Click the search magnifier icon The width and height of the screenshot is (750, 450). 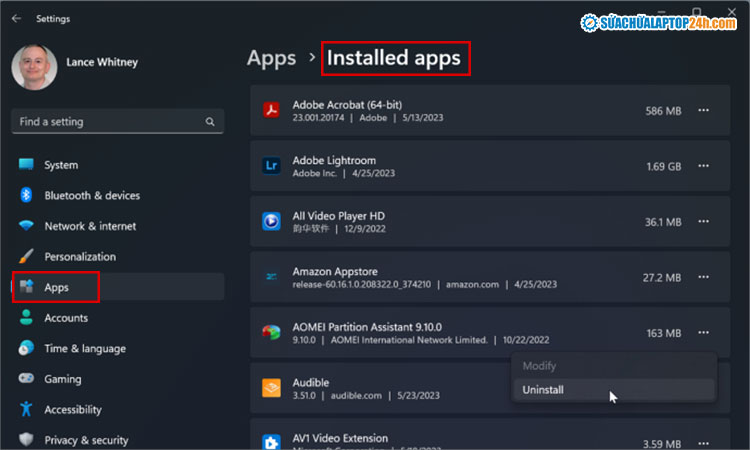tap(210, 122)
